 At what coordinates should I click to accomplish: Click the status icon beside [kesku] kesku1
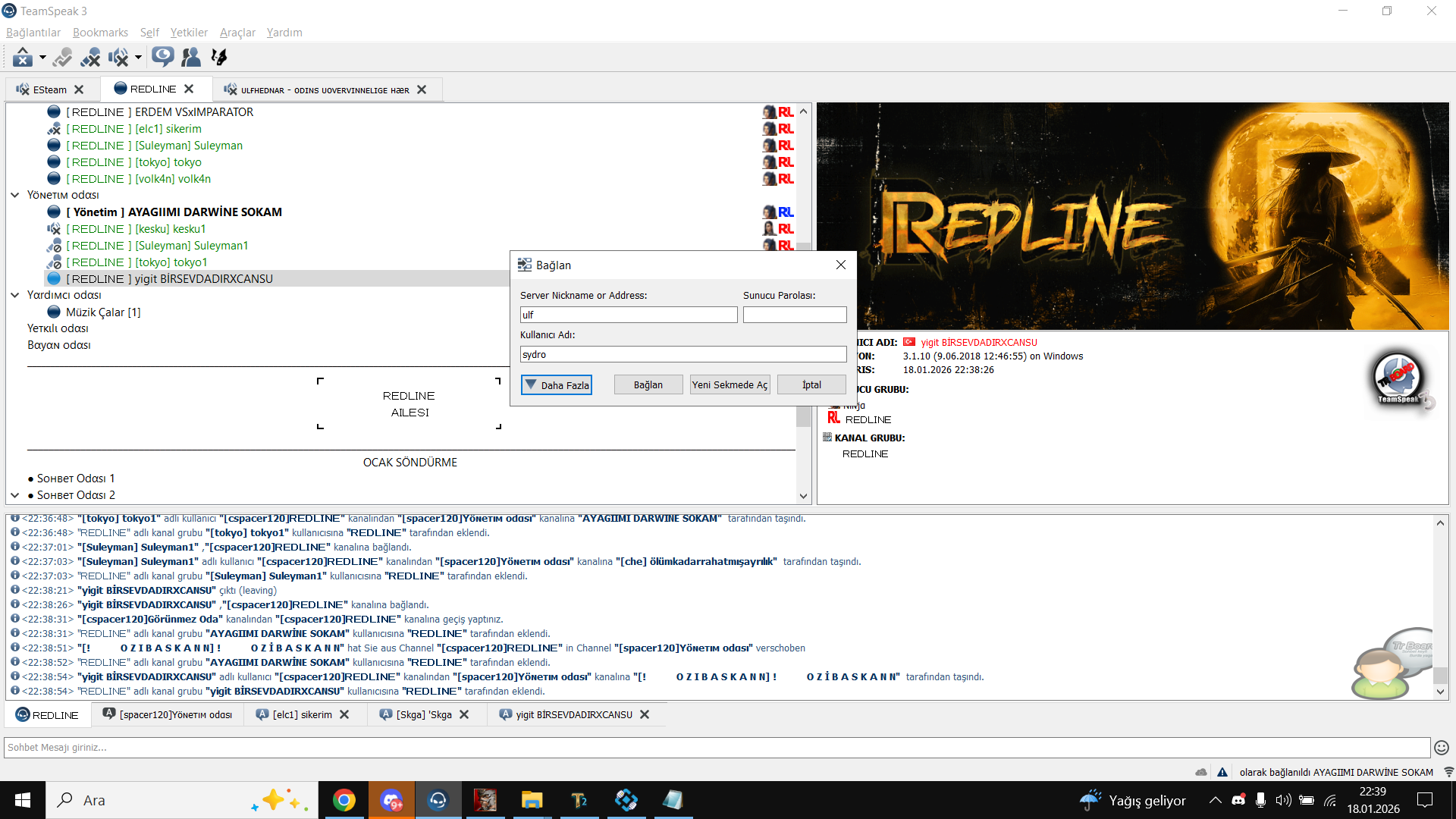coord(54,229)
